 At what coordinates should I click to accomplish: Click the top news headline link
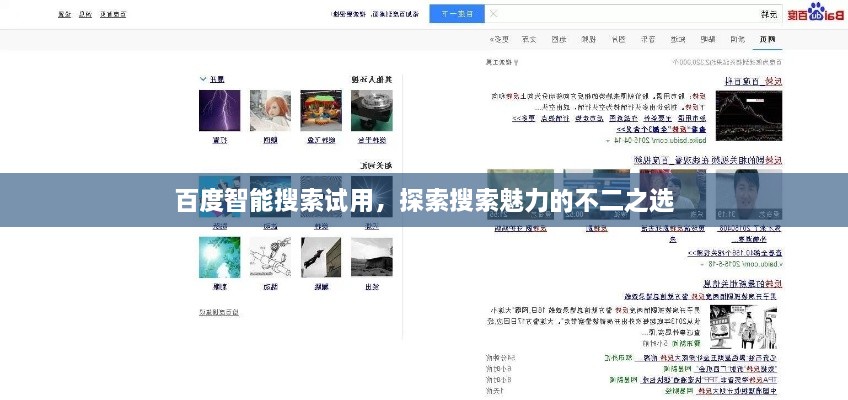[x=700, y=296]
